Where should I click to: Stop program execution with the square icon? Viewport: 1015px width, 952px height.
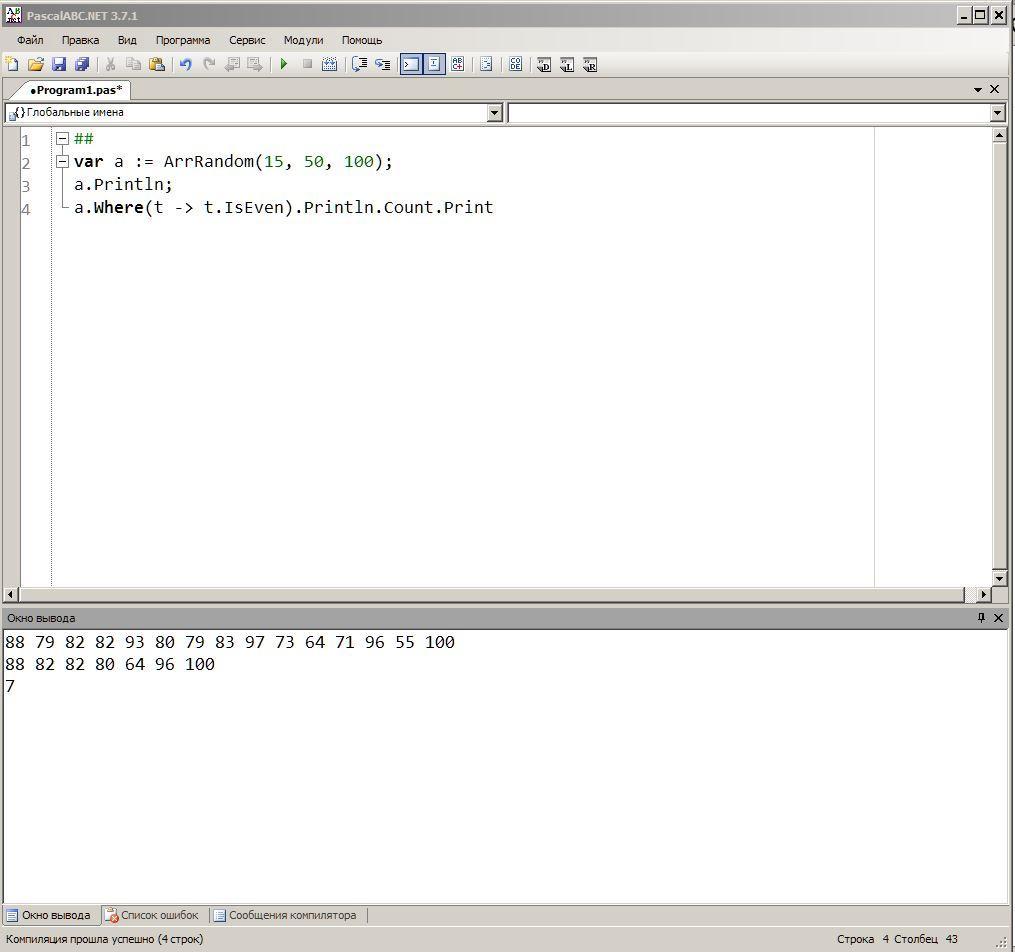click(x=307, y=64)
